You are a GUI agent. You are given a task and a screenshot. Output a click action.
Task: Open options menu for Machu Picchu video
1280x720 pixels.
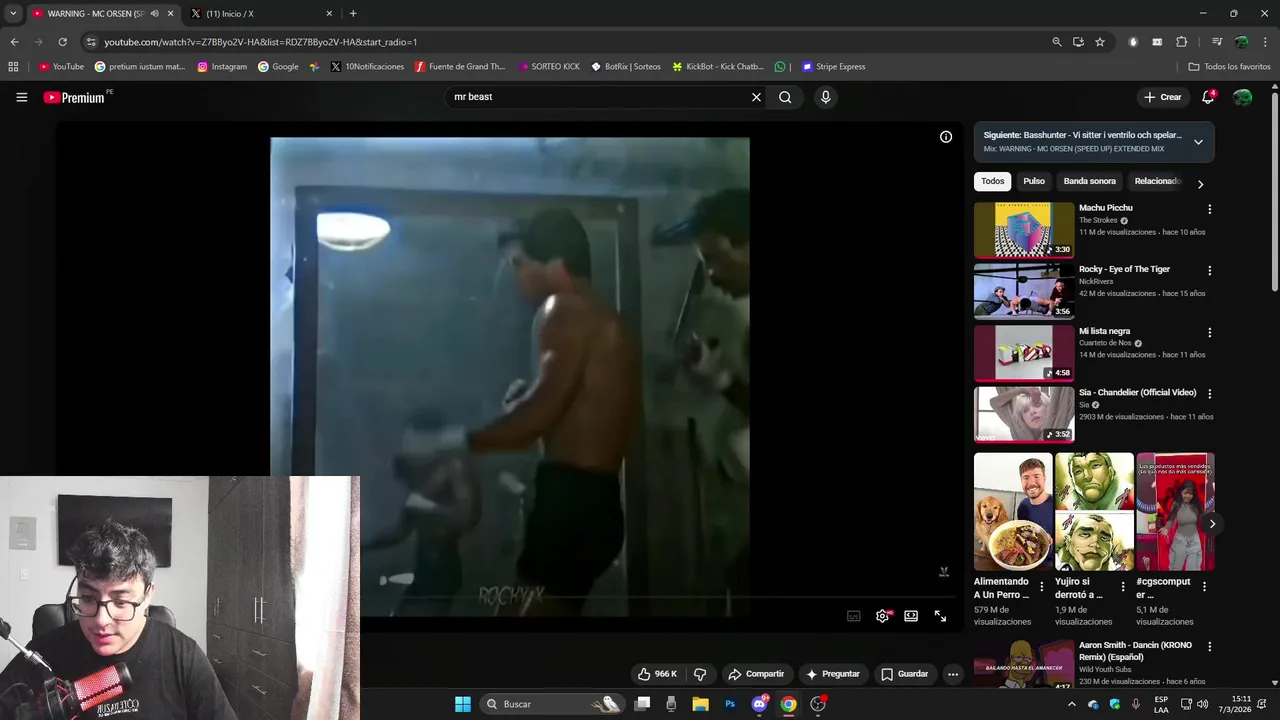(x=1209, y=209)
